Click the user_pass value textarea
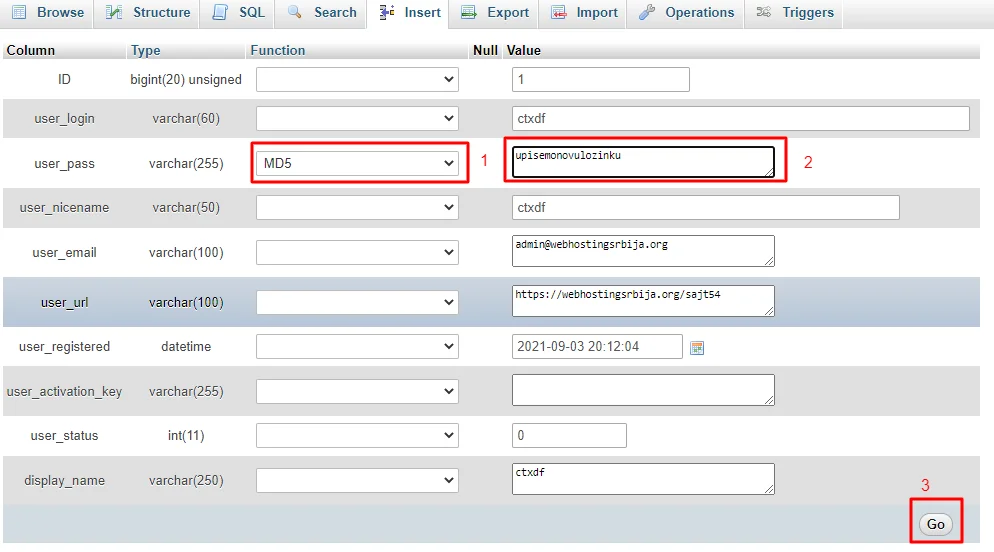The image size is (994, 552). 643,162
